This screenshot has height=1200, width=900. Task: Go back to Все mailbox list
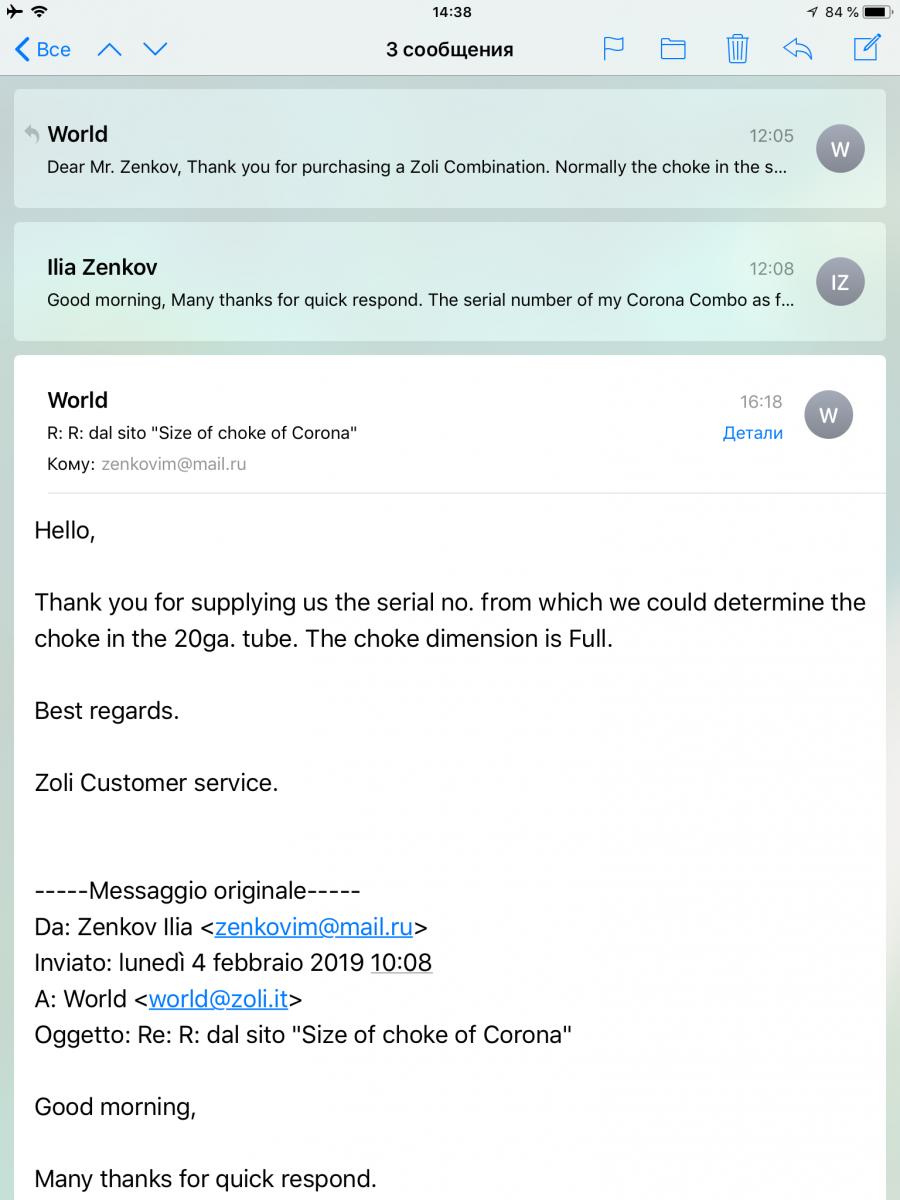click(43, 49)
